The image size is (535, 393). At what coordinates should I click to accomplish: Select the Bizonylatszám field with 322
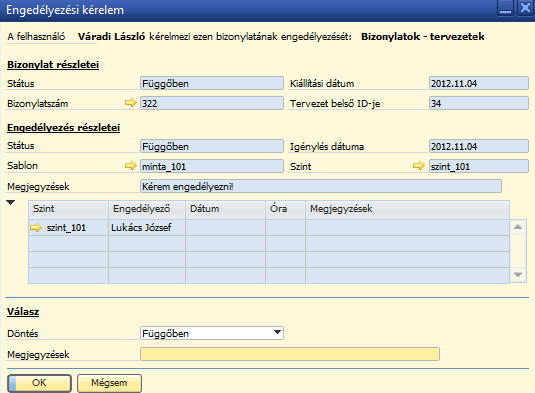click(212, 103)
